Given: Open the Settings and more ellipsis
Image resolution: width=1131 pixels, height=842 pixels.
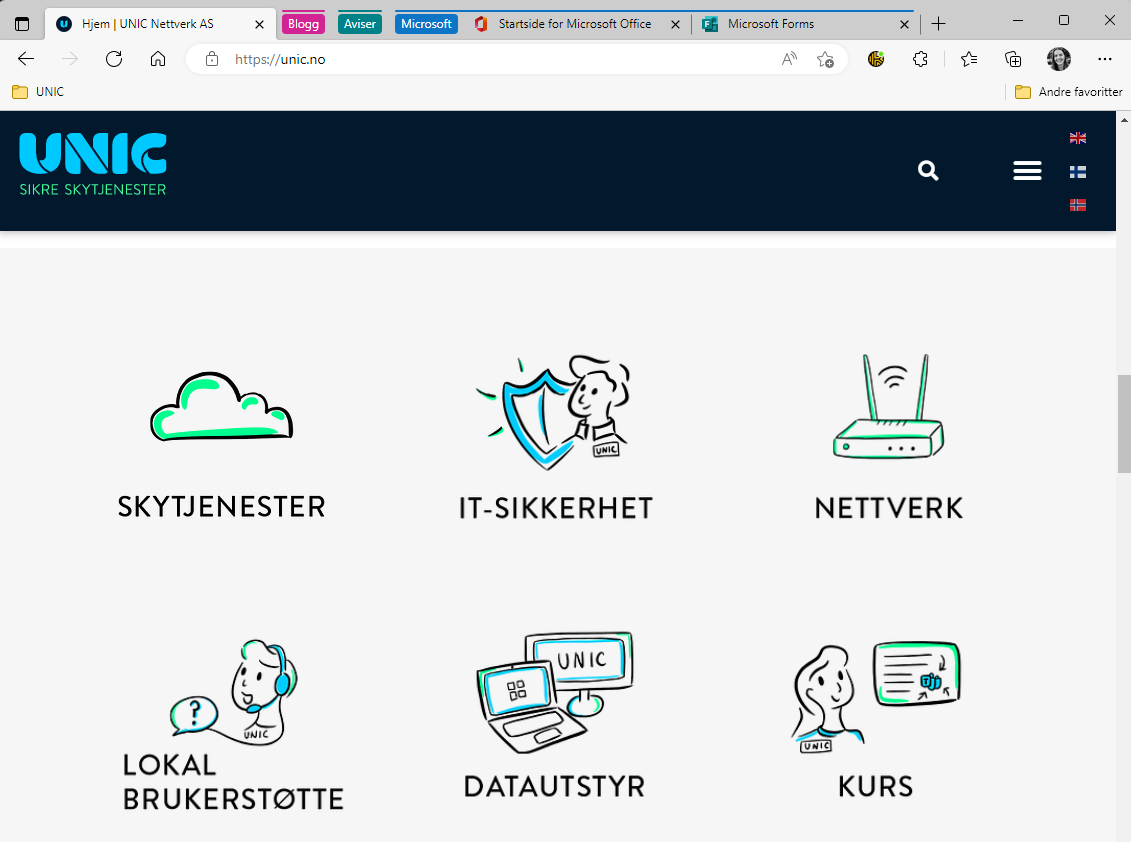Looking at the screenshot, I should (x=1104, y=59).
